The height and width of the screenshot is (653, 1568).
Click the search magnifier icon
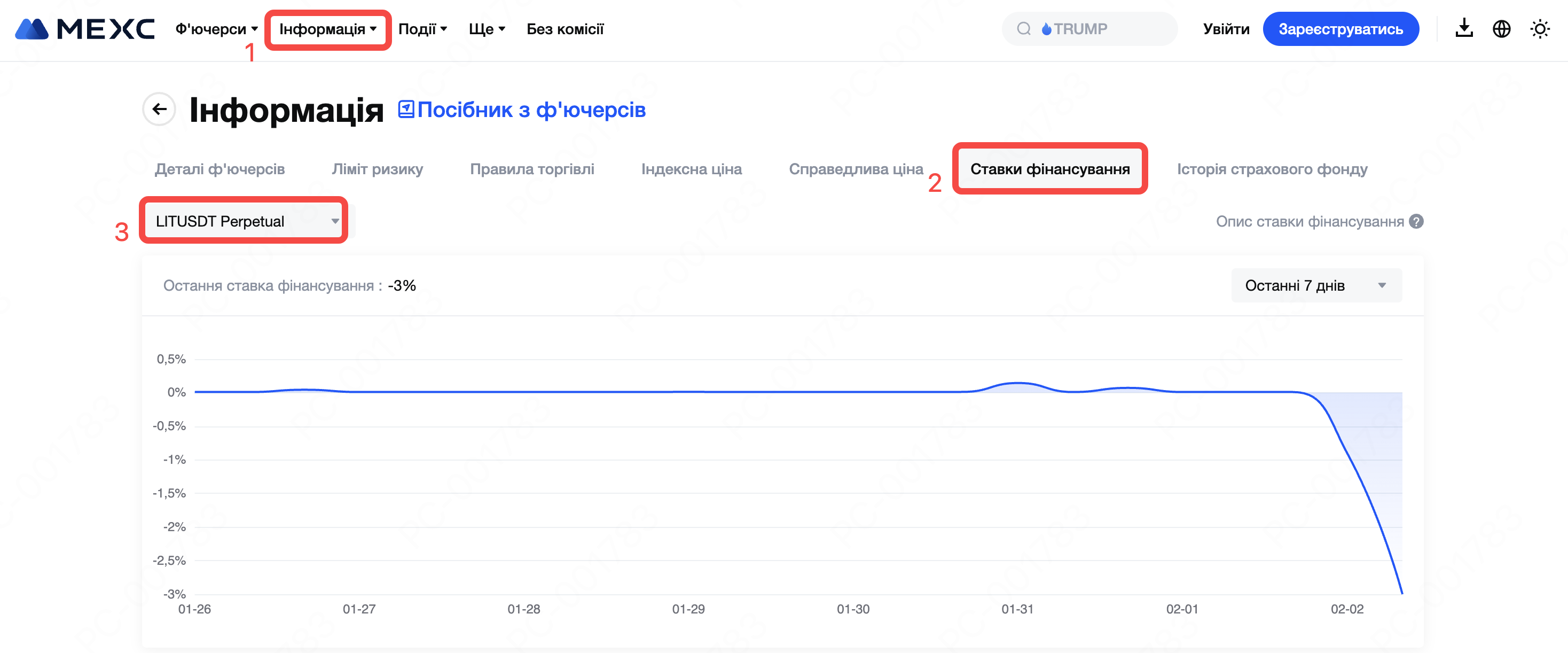[1024, 29]
